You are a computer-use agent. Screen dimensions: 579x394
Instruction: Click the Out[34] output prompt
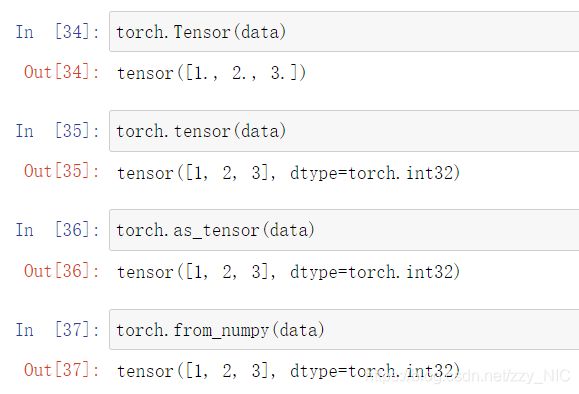pos(62,72)
